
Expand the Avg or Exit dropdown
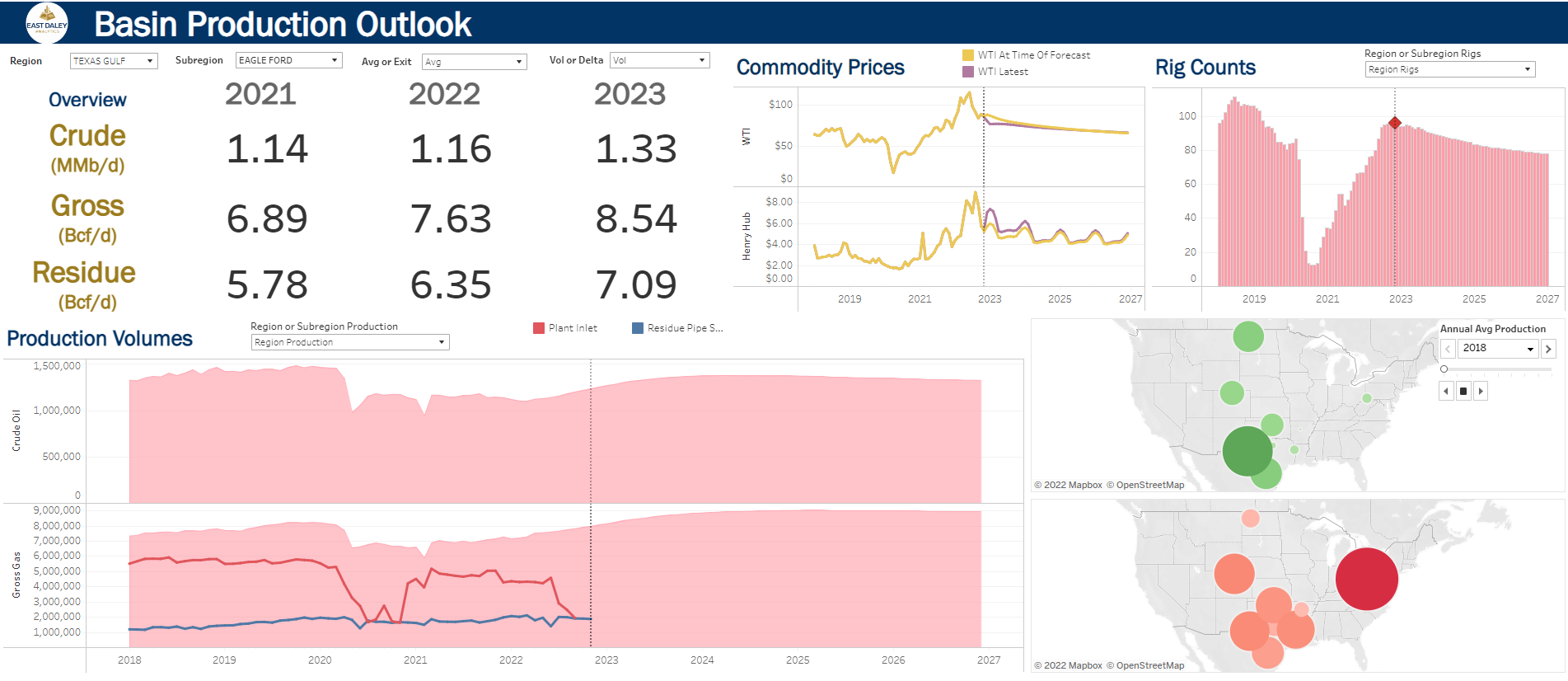(x=474, y=62)
